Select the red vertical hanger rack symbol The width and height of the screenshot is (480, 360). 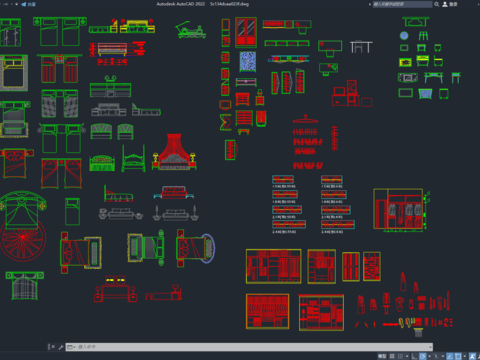coord(335,138)
